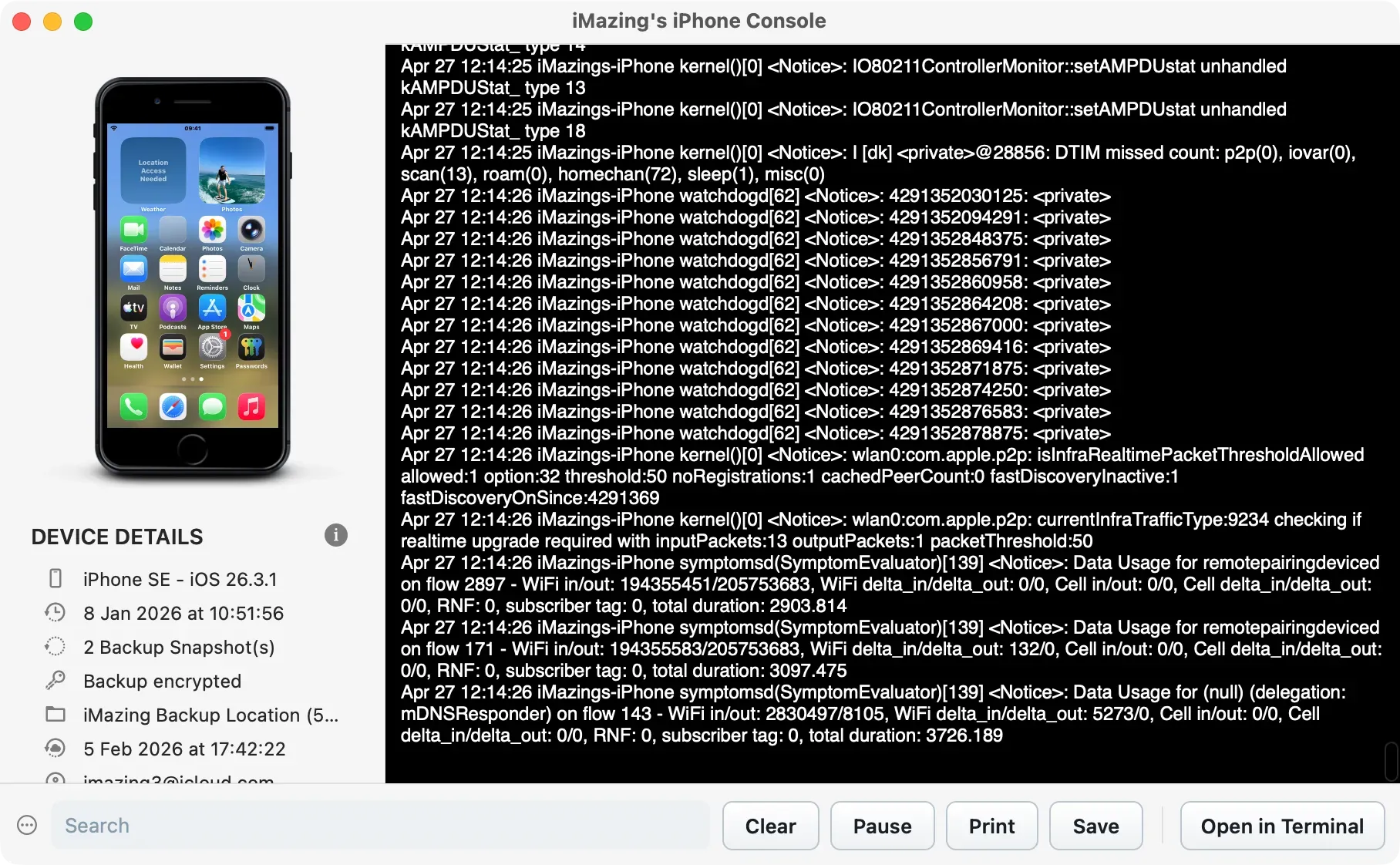Select 8 Jan 2026 at 10:51:56 row
The image size is (1400, 865).
click(x=183, y=613)
